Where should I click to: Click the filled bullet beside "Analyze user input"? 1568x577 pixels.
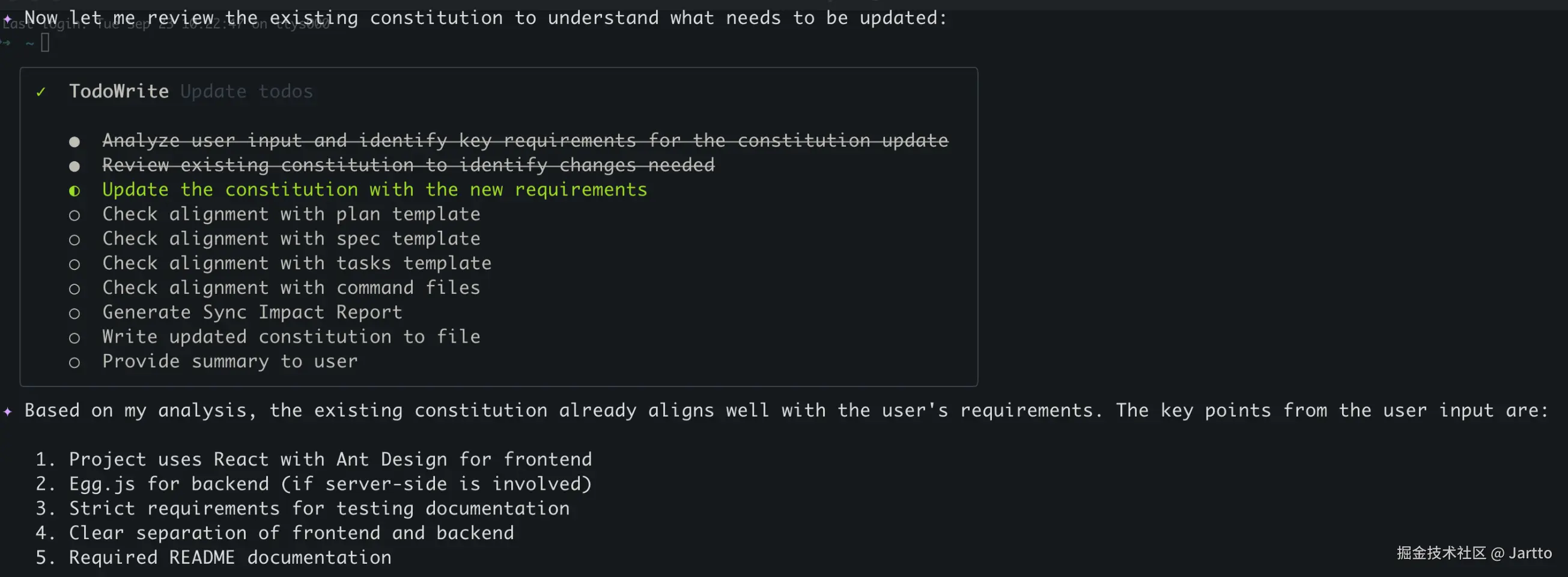tap(74, 142)
